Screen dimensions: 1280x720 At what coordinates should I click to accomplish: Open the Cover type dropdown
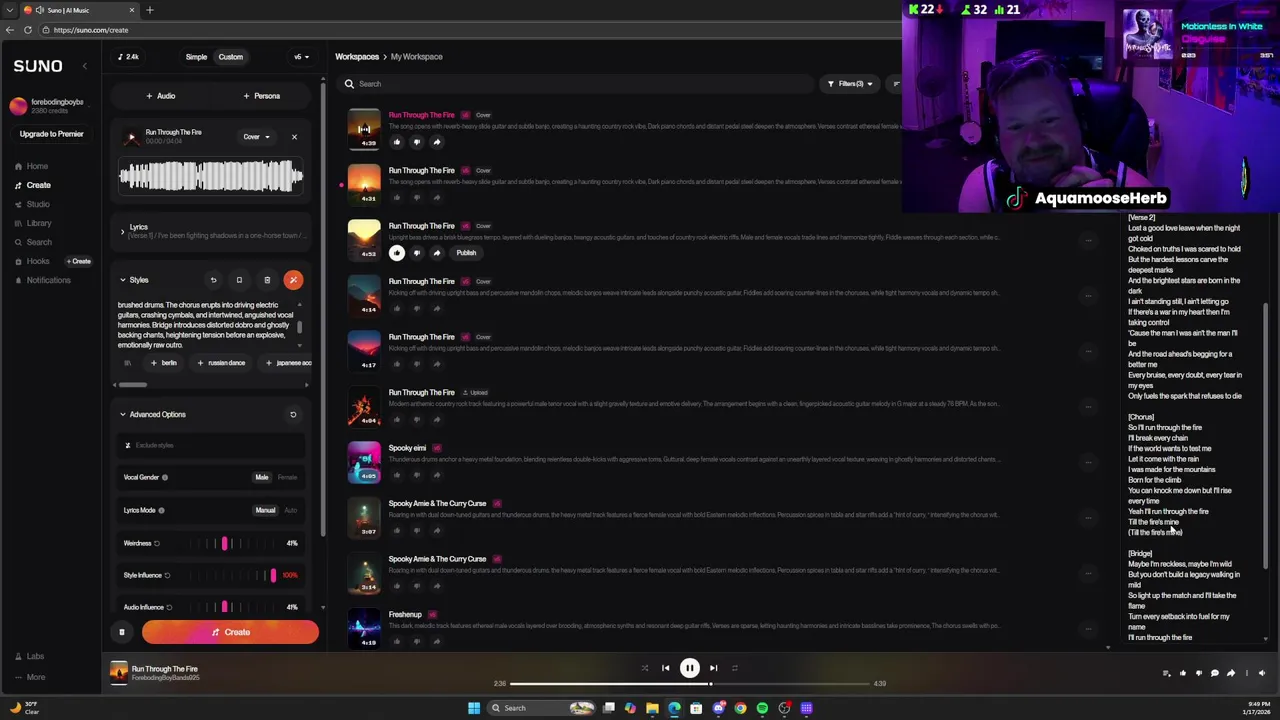click(257, 137)
